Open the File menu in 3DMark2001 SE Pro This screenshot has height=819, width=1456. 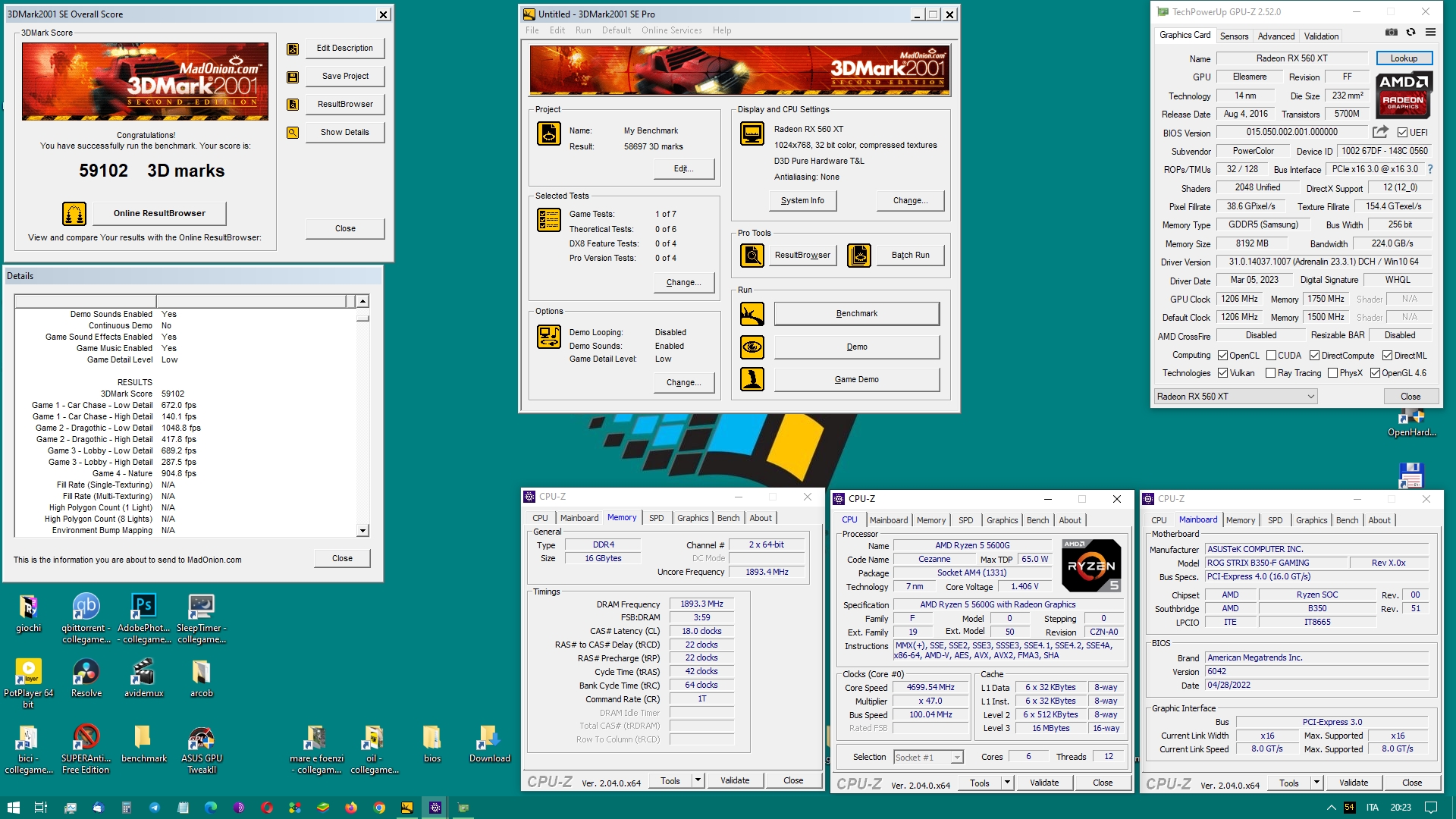pyautogui.click(x=532, y=30)
